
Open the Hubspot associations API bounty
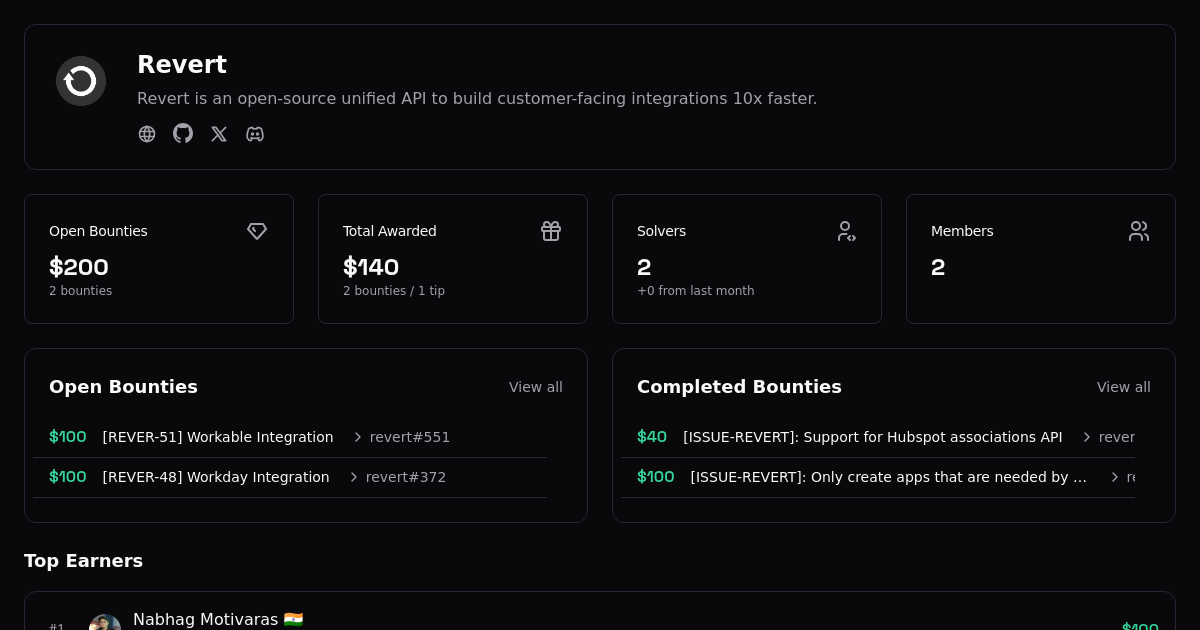point(872,437)
